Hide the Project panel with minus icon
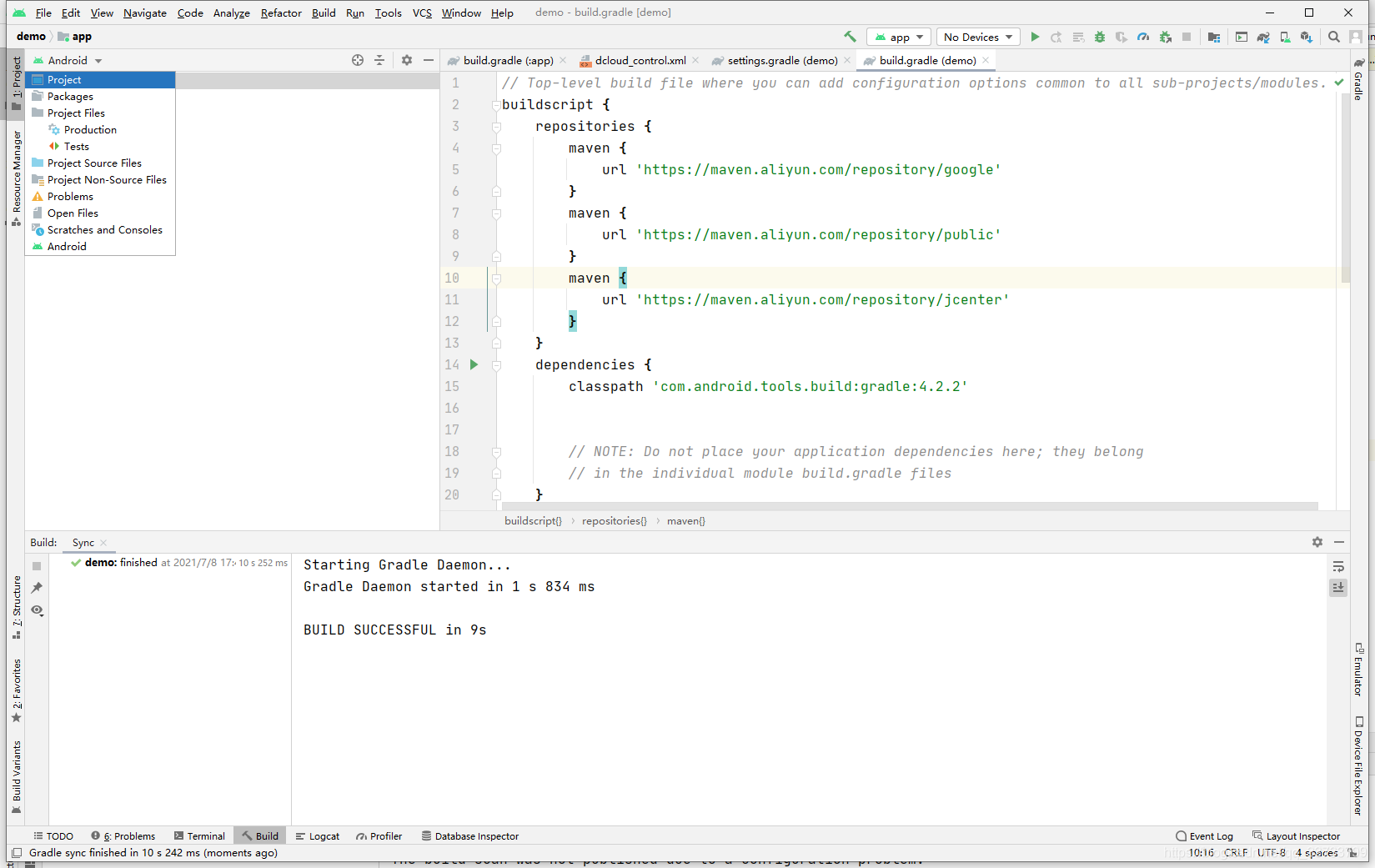The width and height of the screenshot is (1375, 868). pos(429,60)
